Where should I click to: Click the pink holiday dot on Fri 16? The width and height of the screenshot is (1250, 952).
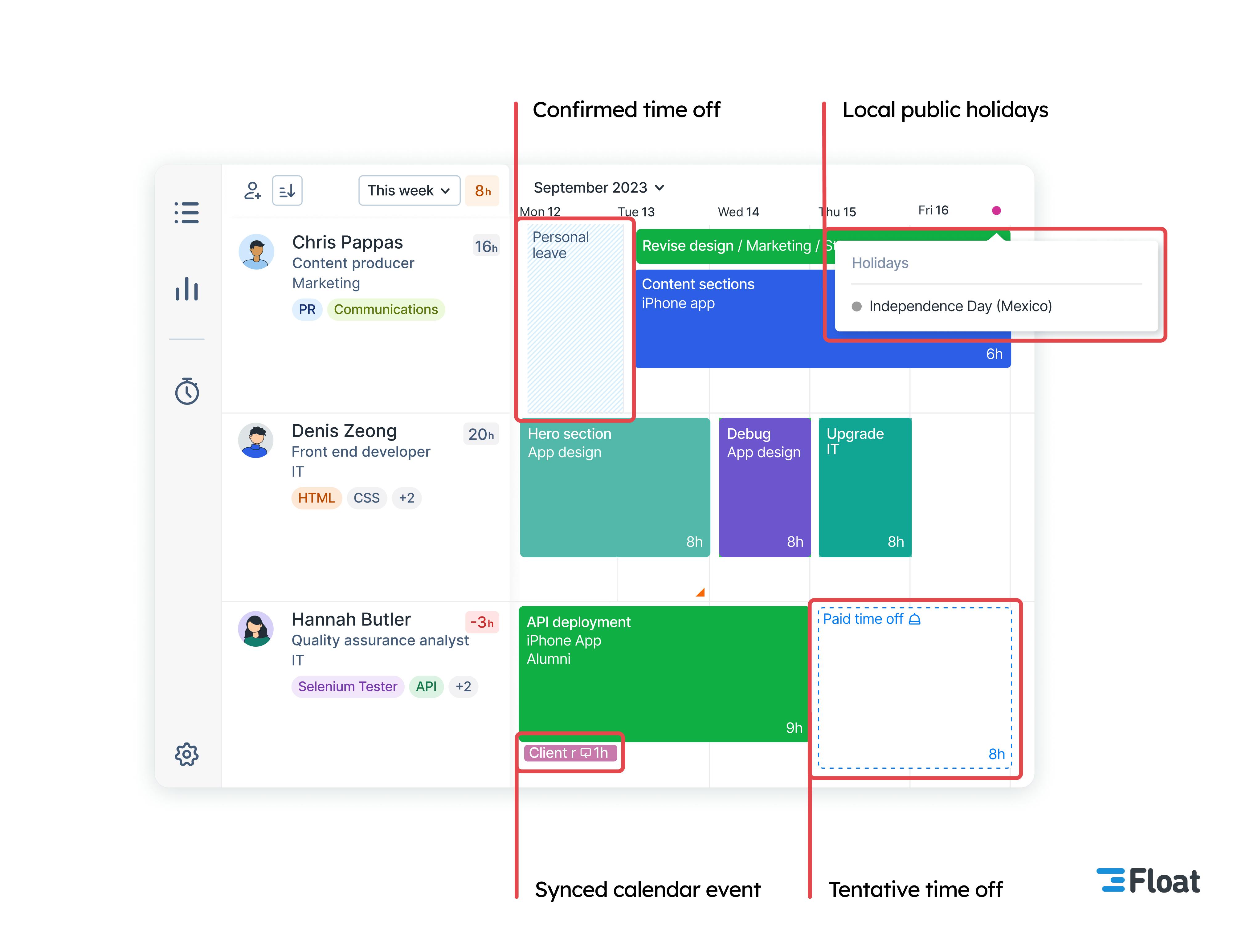pos(996,211)
